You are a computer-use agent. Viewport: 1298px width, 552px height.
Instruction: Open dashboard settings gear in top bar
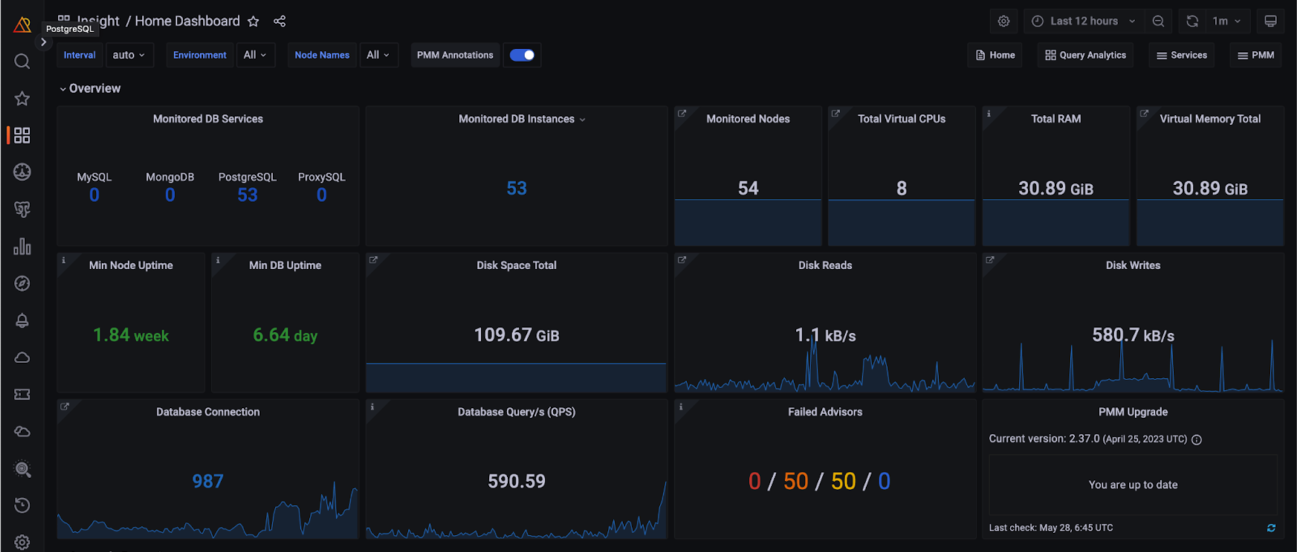click(x=1004, y=21)
